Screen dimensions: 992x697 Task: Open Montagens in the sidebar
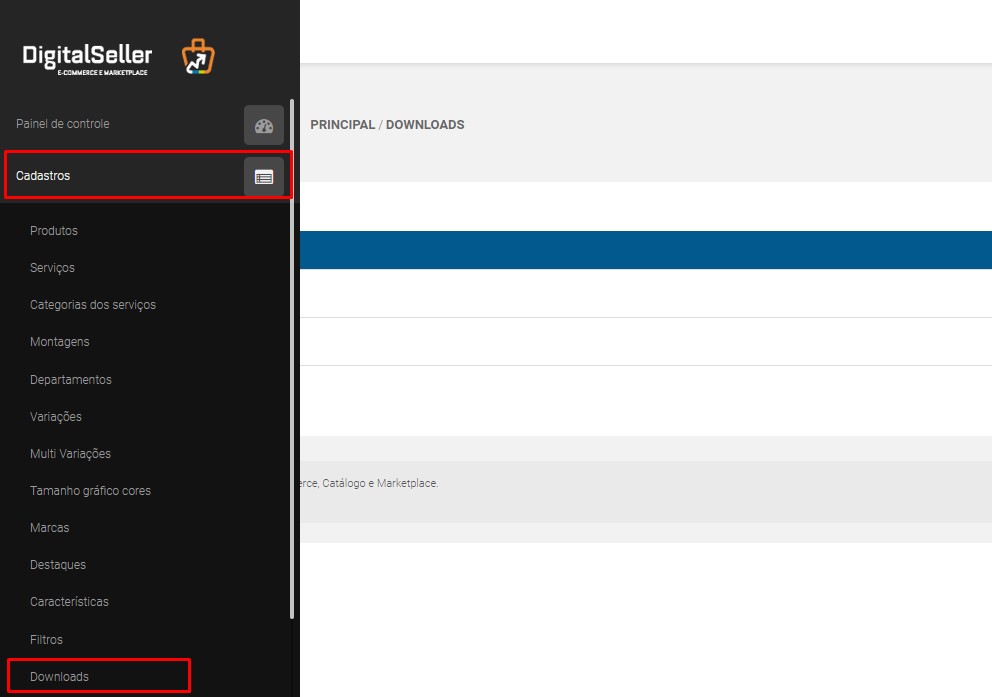tap(59, 342)
